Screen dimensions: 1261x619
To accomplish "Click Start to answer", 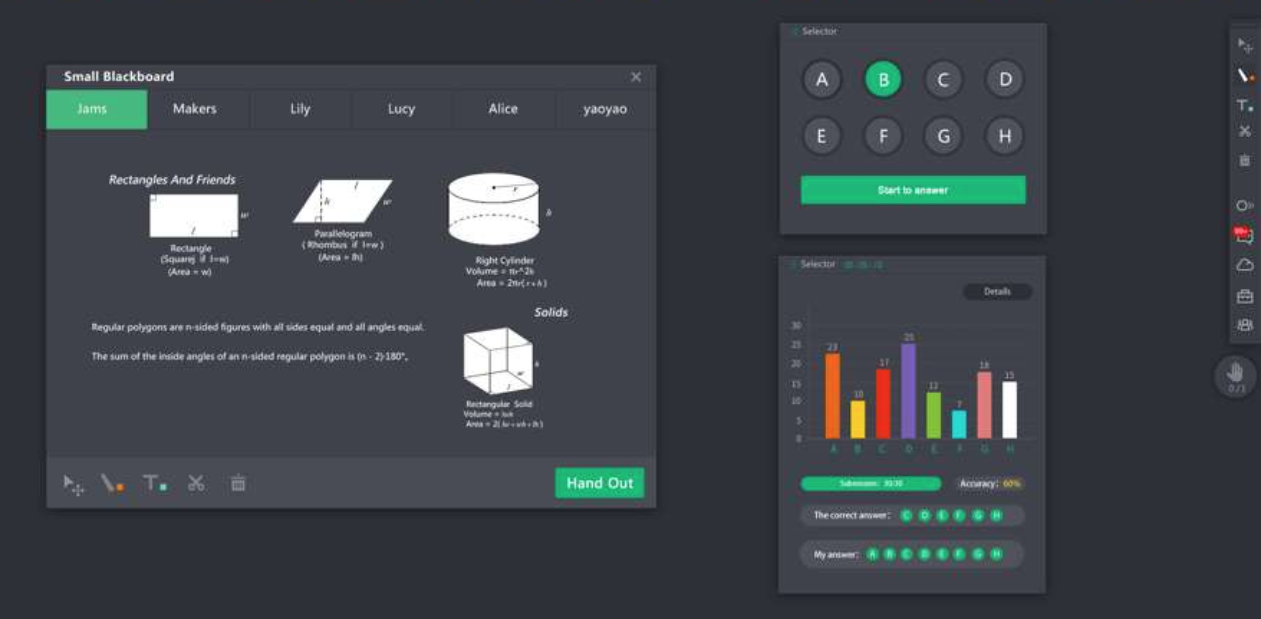I will pos(912,188).
